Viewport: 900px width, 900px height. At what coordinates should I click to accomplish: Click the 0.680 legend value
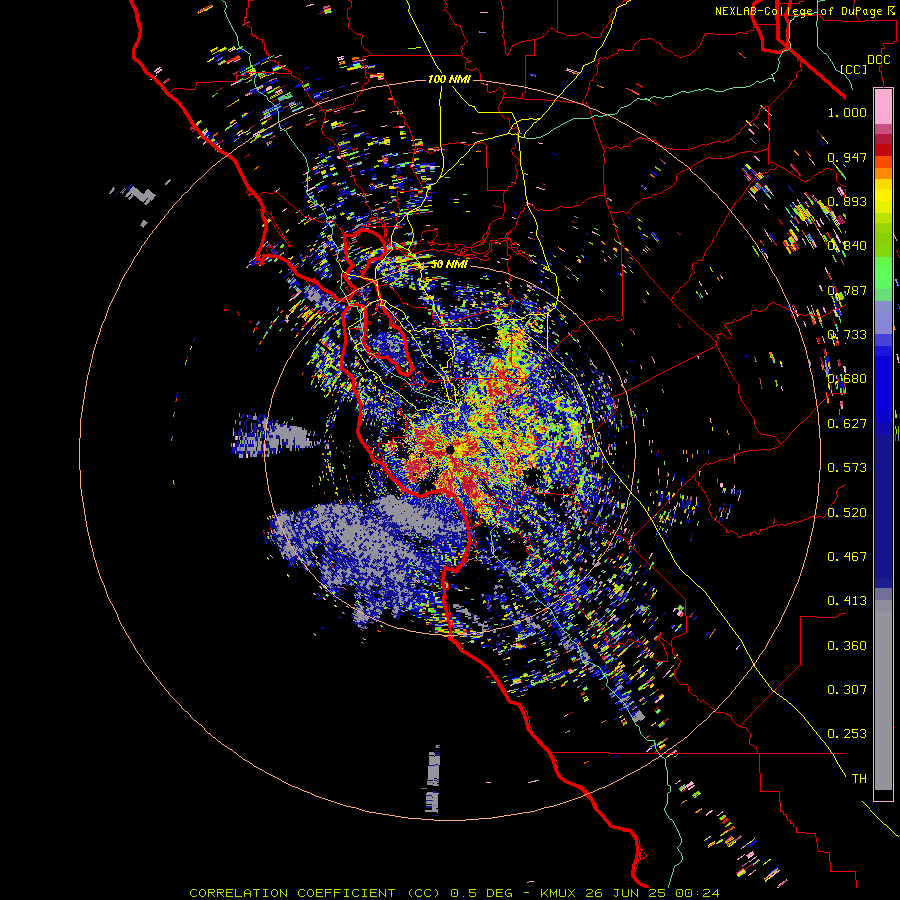coord(847,379)
